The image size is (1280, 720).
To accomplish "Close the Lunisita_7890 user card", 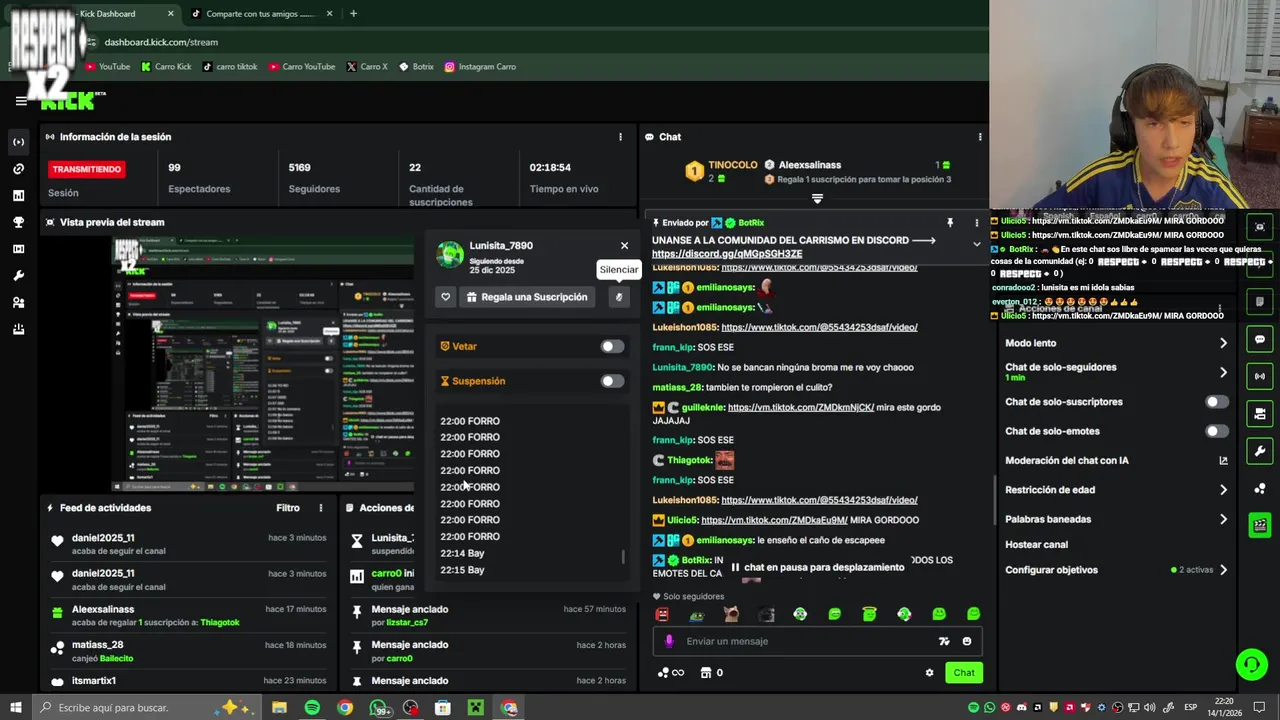I will (x=624, y=246).
